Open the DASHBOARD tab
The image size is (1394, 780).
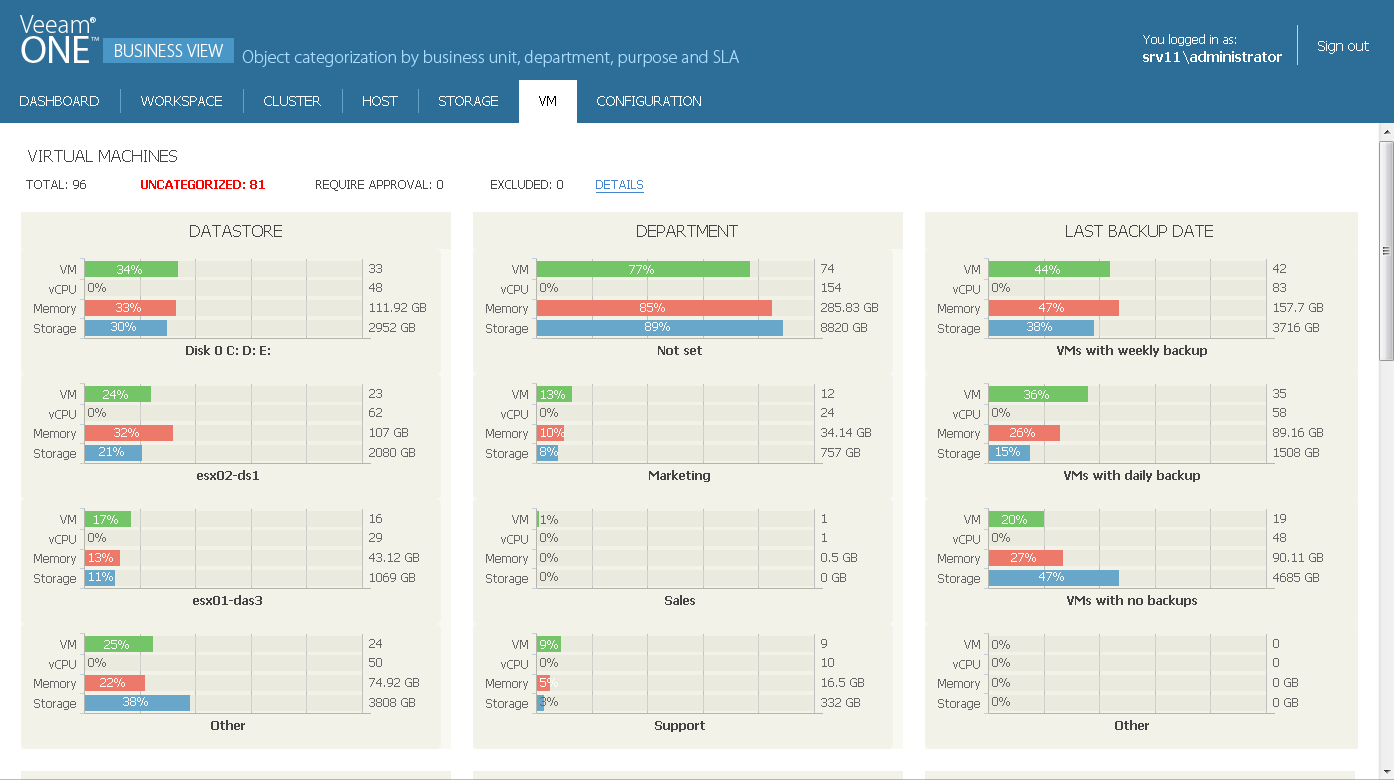(x=59, y=101)
